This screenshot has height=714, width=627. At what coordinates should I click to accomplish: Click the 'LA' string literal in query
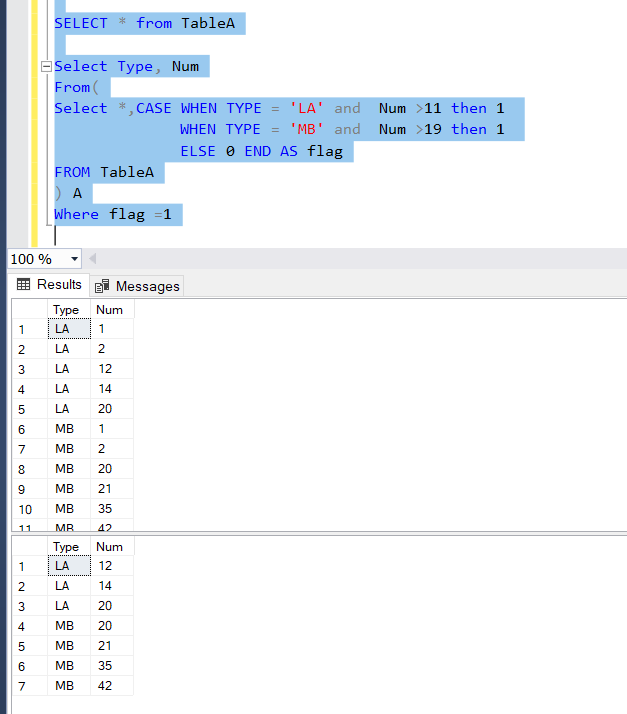point(306,108)
